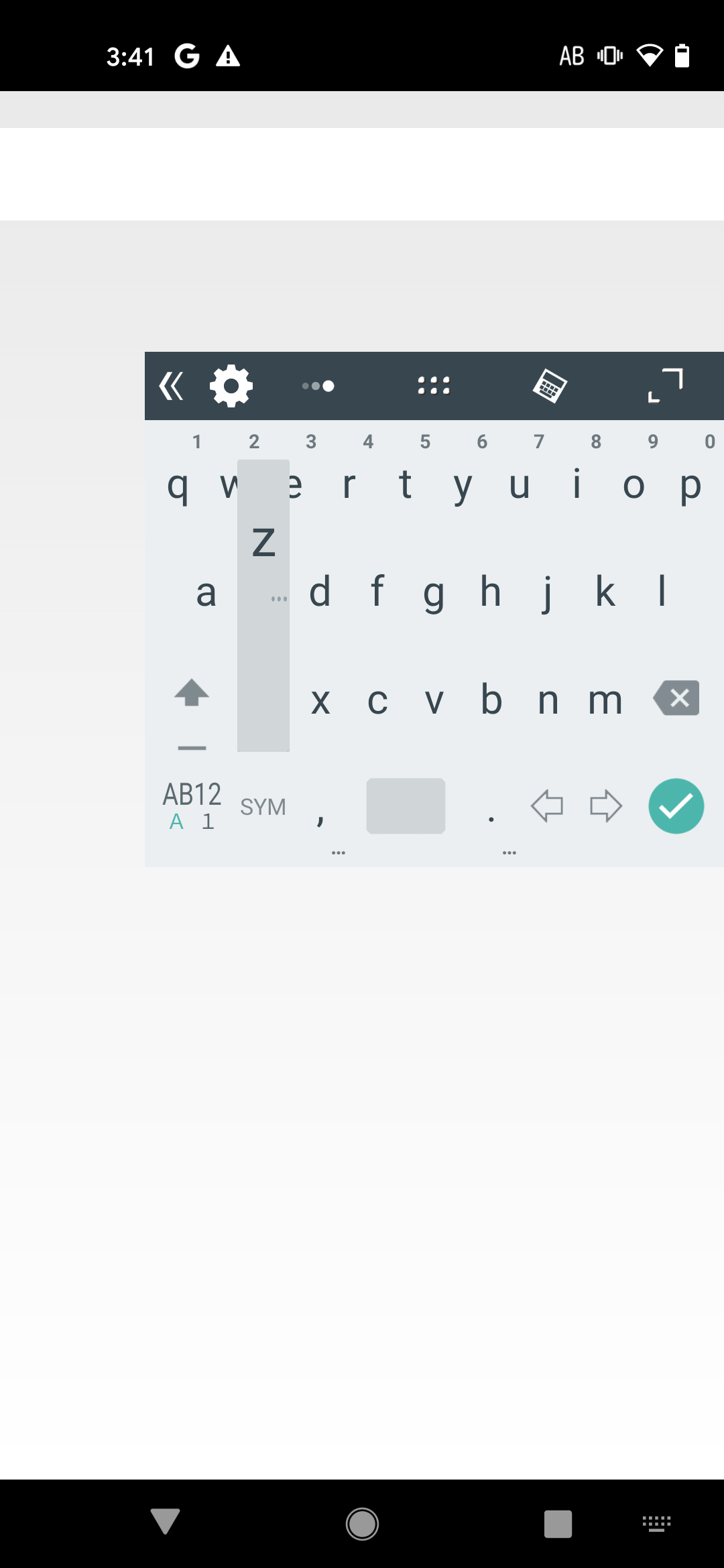Tap the space bar key
Screen dimensions: 724x1568
tap(406, 806)
